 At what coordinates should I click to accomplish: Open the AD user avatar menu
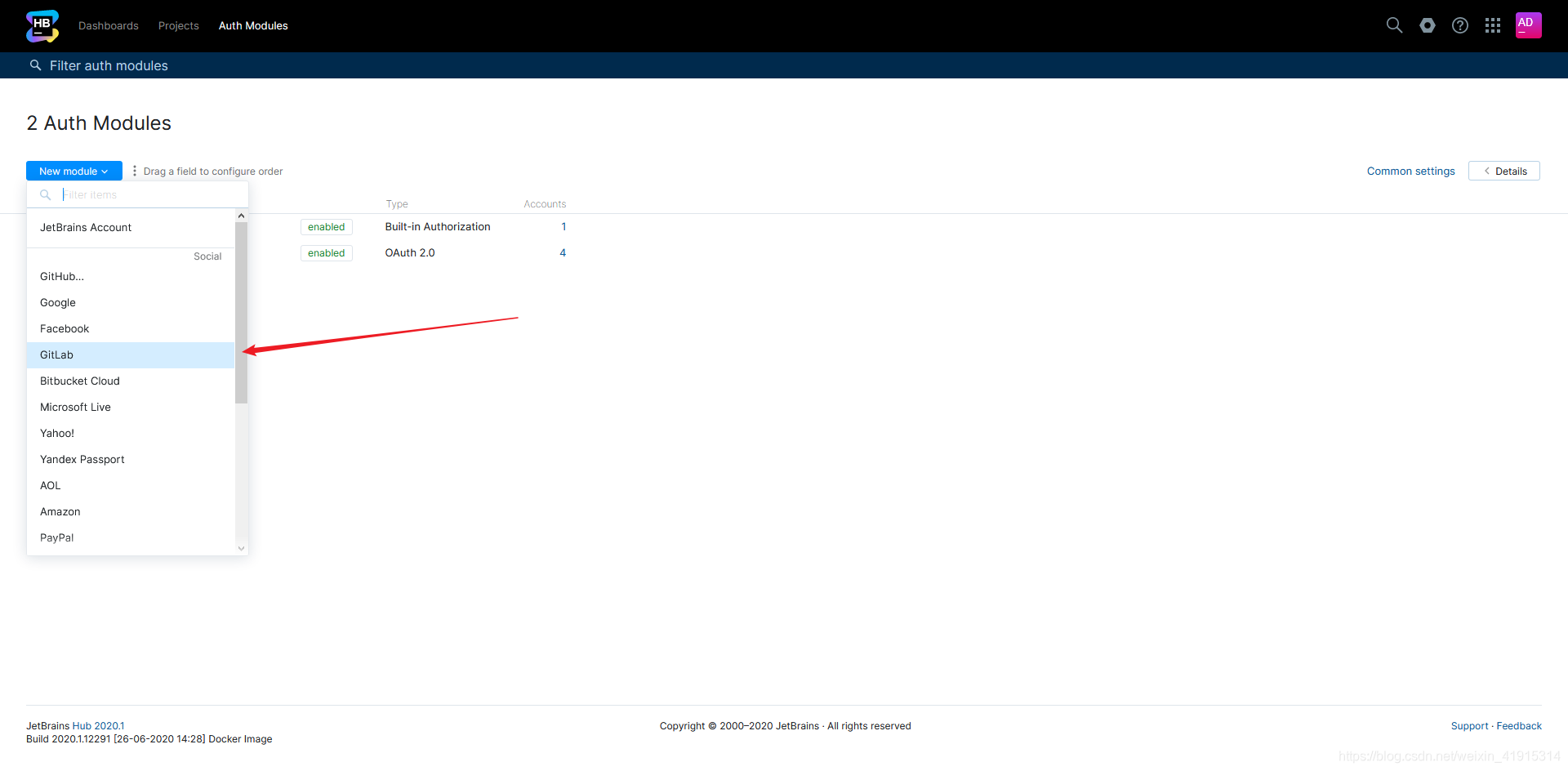[1528, 25]
